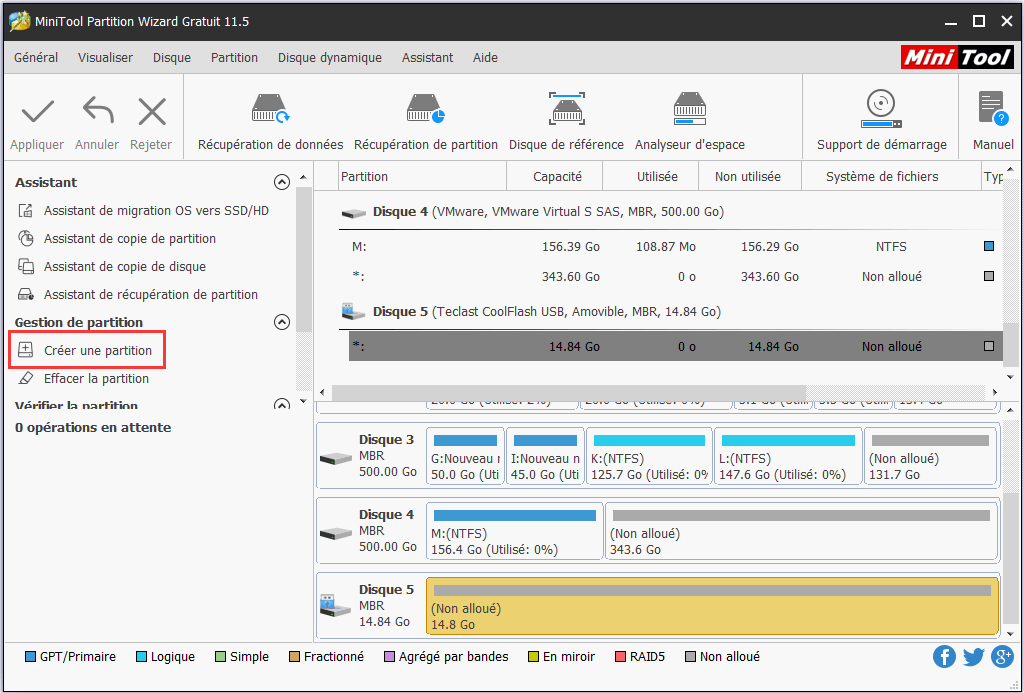The height and width of the screenshot is (693, 1024).
Task: Open the Aide menu
Action: pyautogui.click(x=485, y=57)
